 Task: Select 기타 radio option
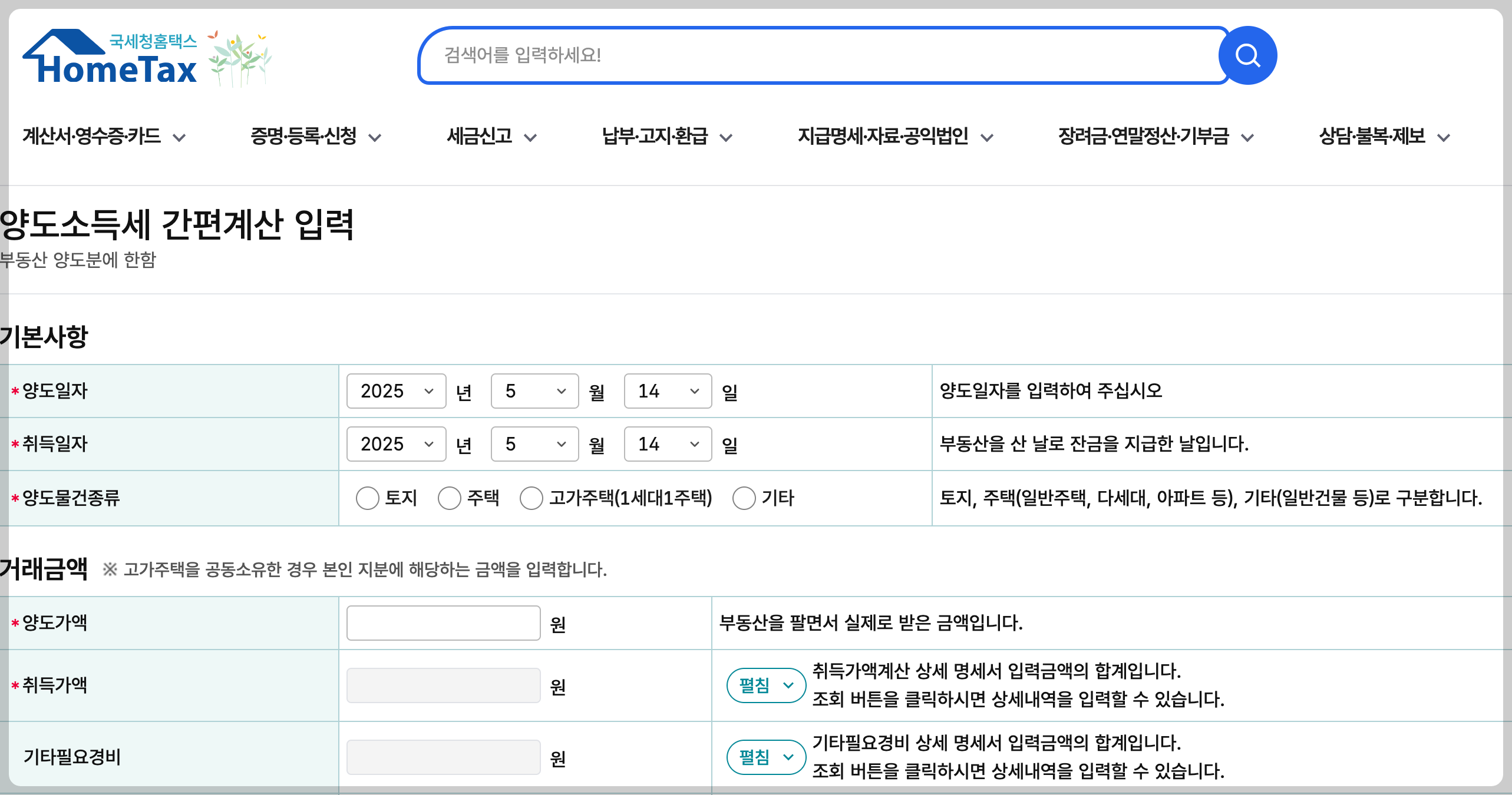[744, 498]
